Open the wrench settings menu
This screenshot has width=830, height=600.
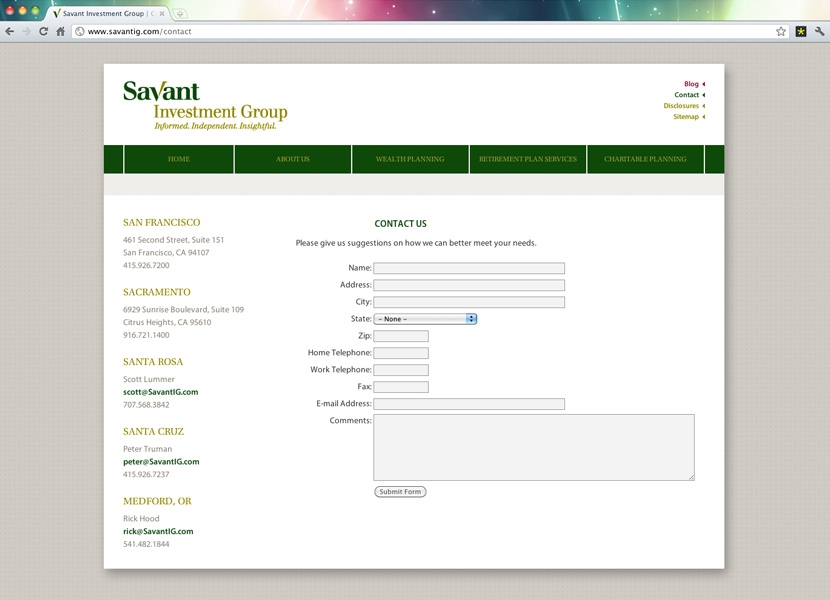819,32
